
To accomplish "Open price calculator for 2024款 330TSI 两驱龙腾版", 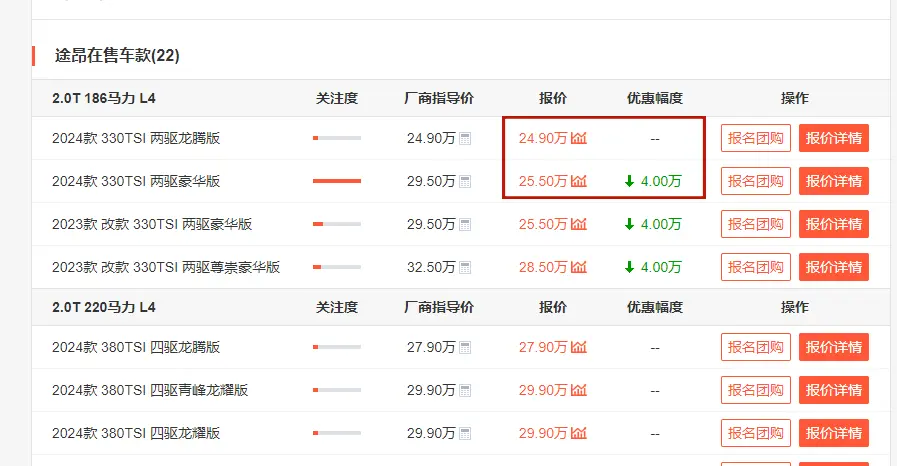I will coord(465,138).
